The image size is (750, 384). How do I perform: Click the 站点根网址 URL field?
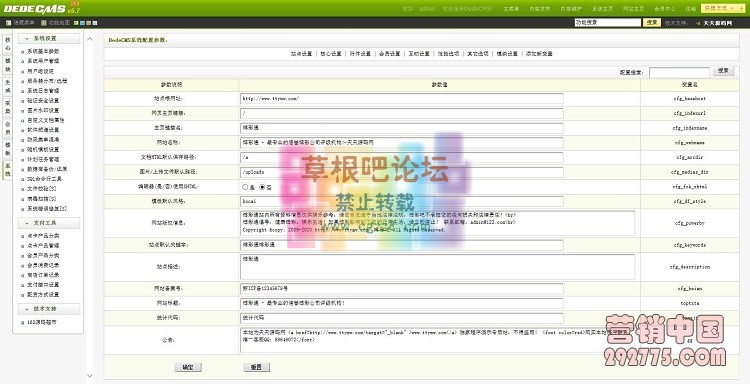pos(402,99)
